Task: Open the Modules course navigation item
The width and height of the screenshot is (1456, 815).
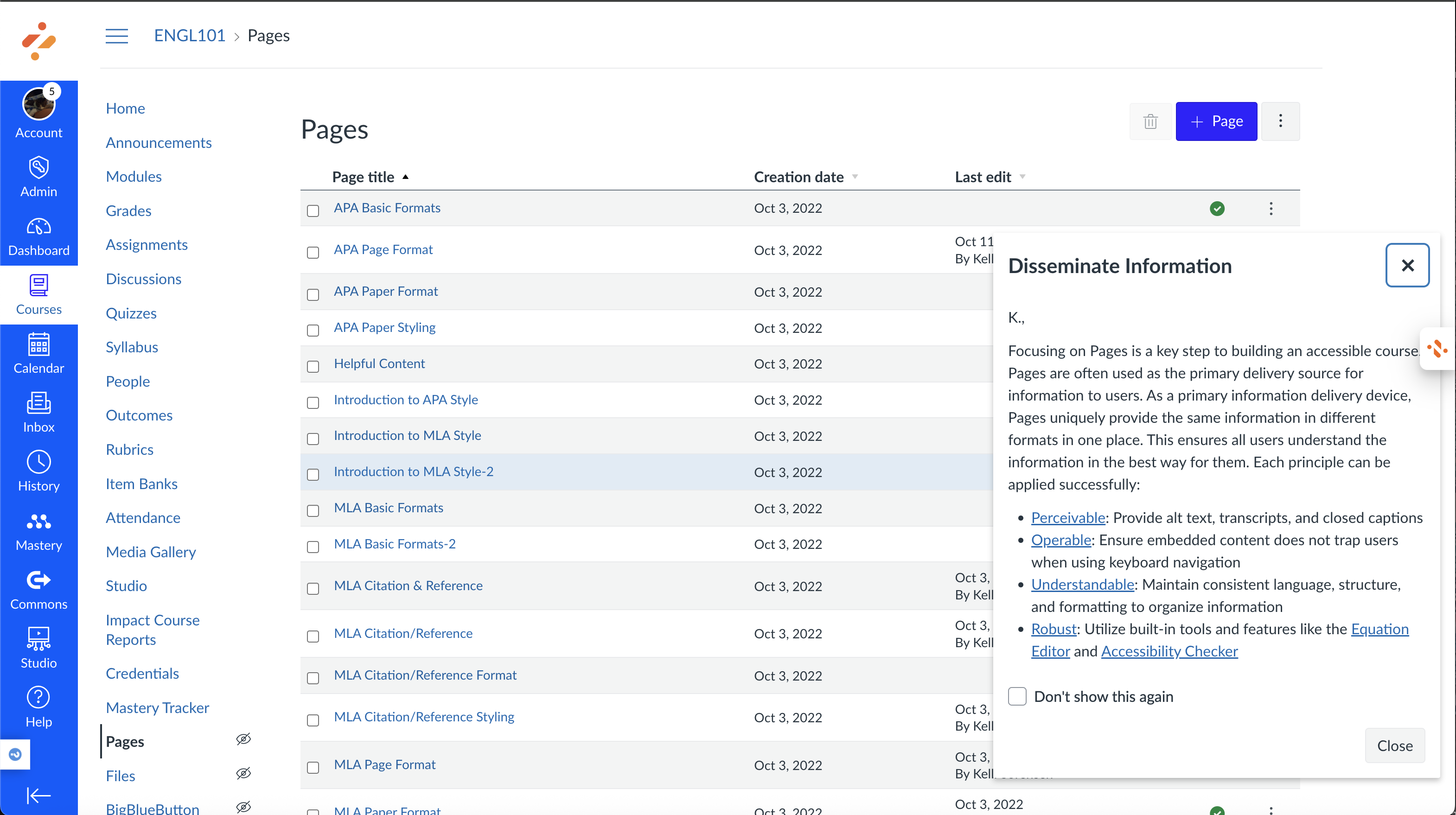Action: (x=134, y=176)
